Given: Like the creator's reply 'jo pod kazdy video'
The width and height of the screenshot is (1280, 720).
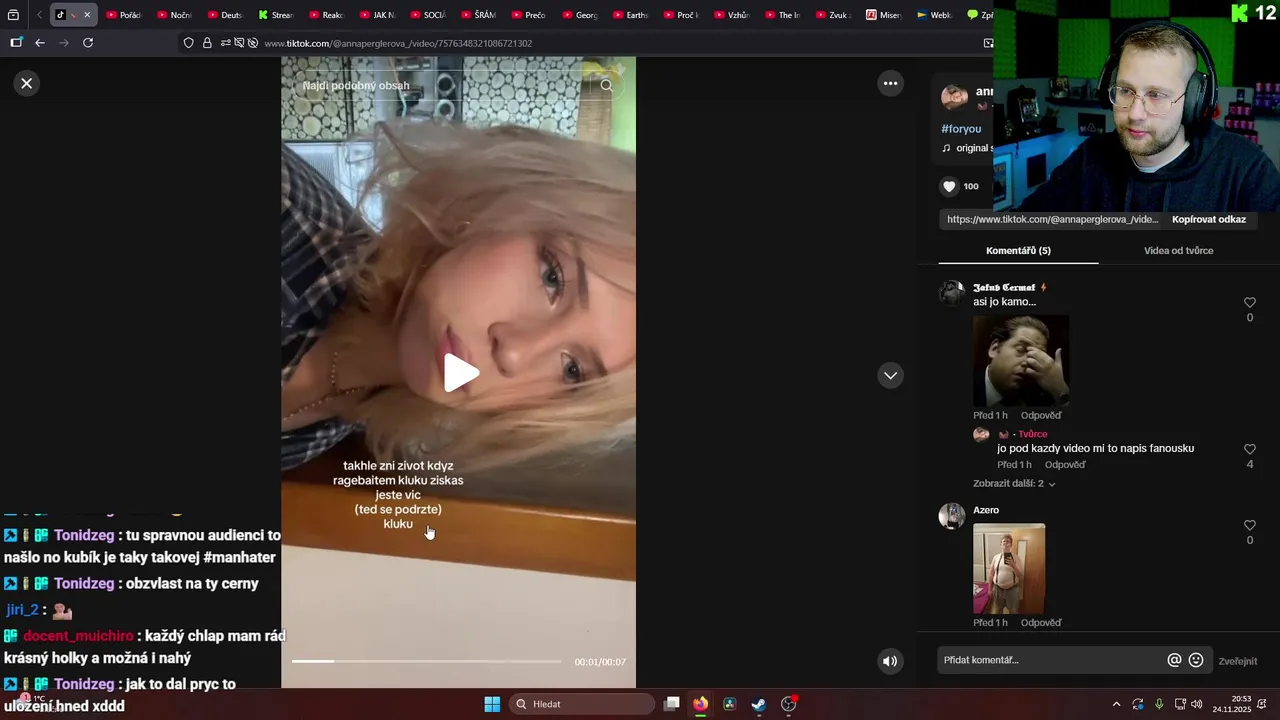Looking at the screenshot, I should 1249,450.
